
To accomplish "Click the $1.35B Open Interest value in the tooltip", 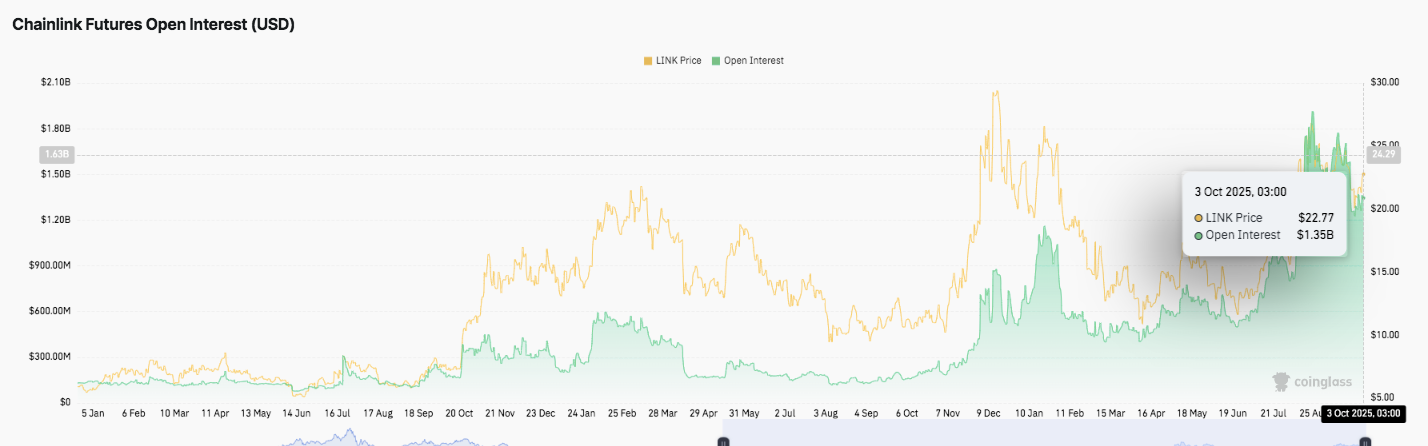I will (1315, 236).
